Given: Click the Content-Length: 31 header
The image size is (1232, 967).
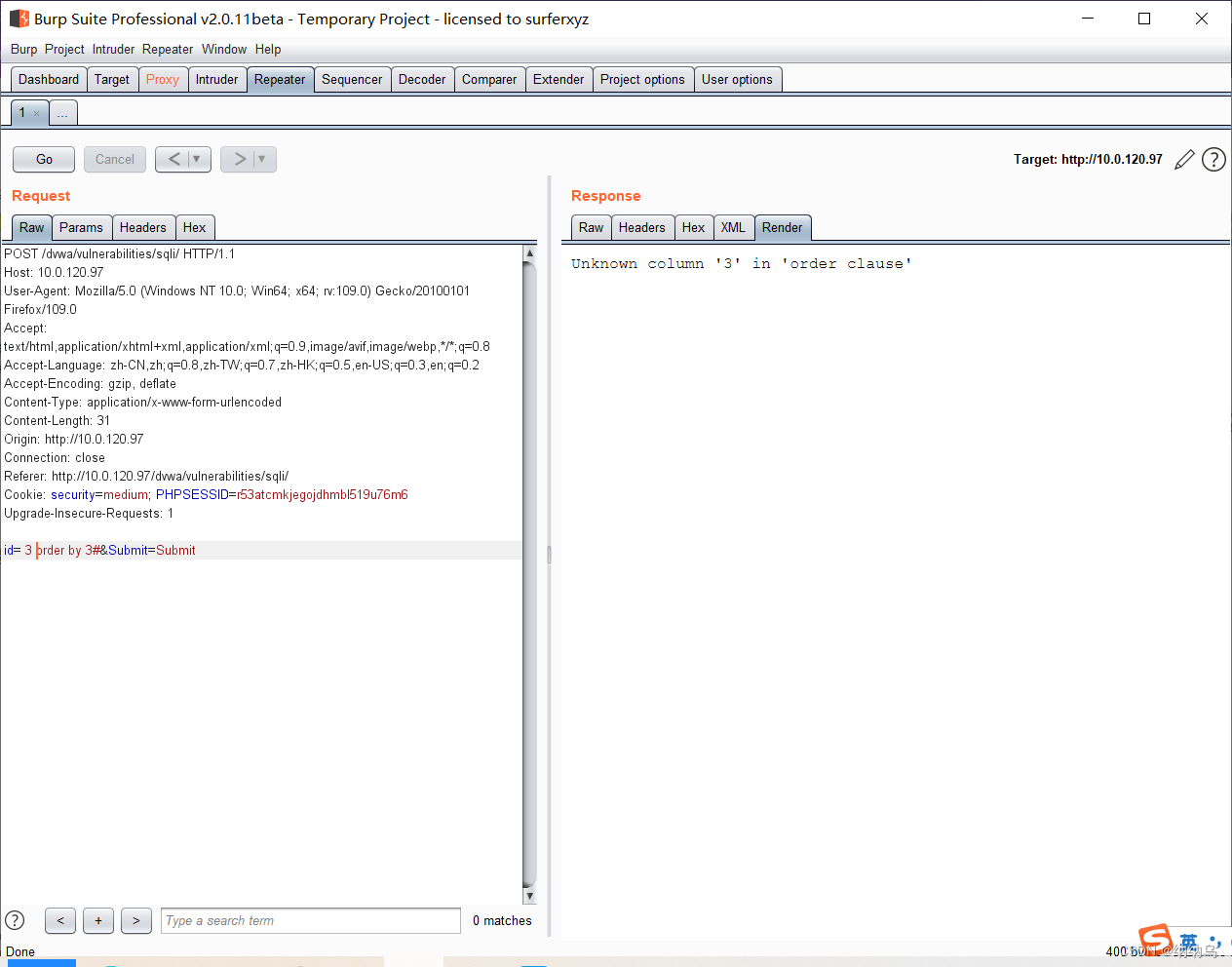Looking at the screenshot, I should coord(57,421).
